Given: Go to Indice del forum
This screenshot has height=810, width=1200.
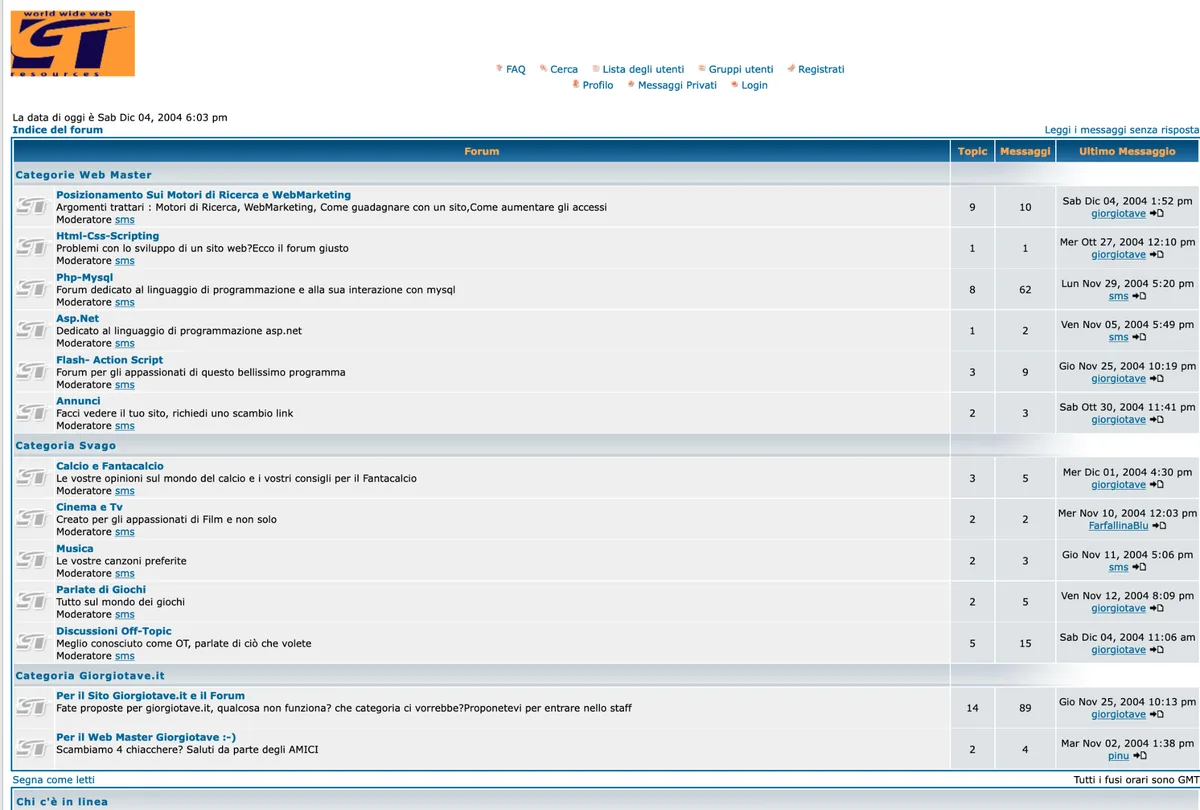Looking at the screenshot, I should click(x=58, y=130).
